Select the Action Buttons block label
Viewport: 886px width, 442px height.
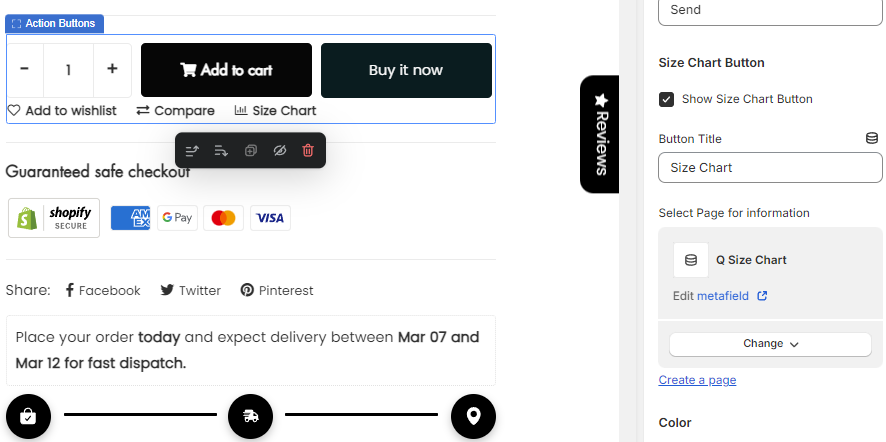pyautogui.click(x=55, y=23)
